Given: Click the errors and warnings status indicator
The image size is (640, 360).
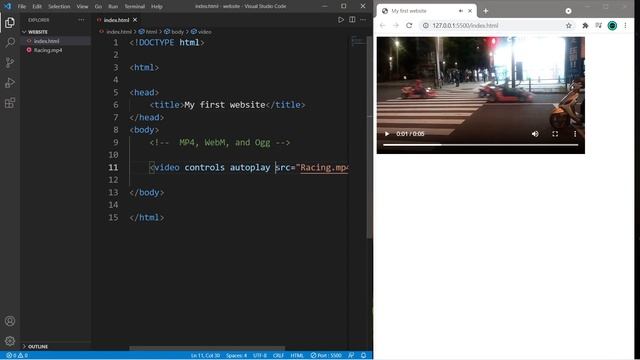Looking at the screenshot, I should (17, 356).
